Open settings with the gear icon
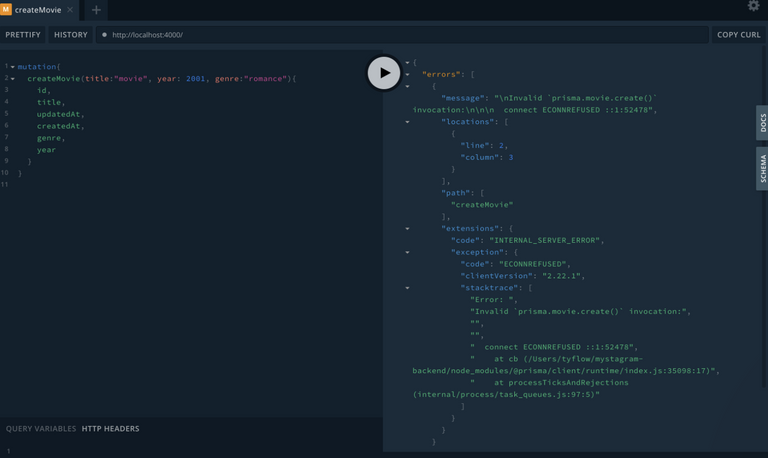768x458 pixels. pos(753,6)
